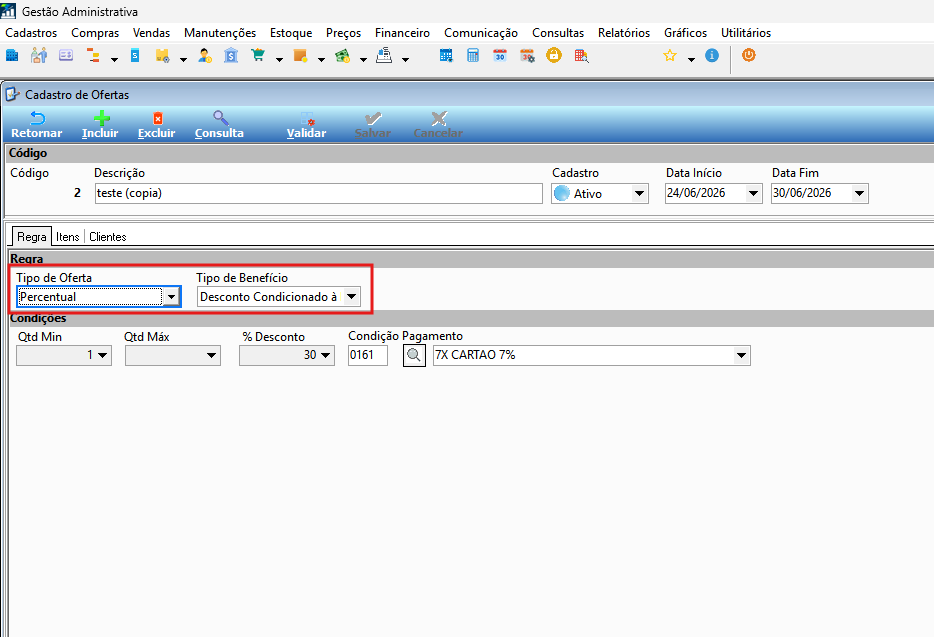Click the Consulta button
The image size is (934, 637).
(219, 125)
